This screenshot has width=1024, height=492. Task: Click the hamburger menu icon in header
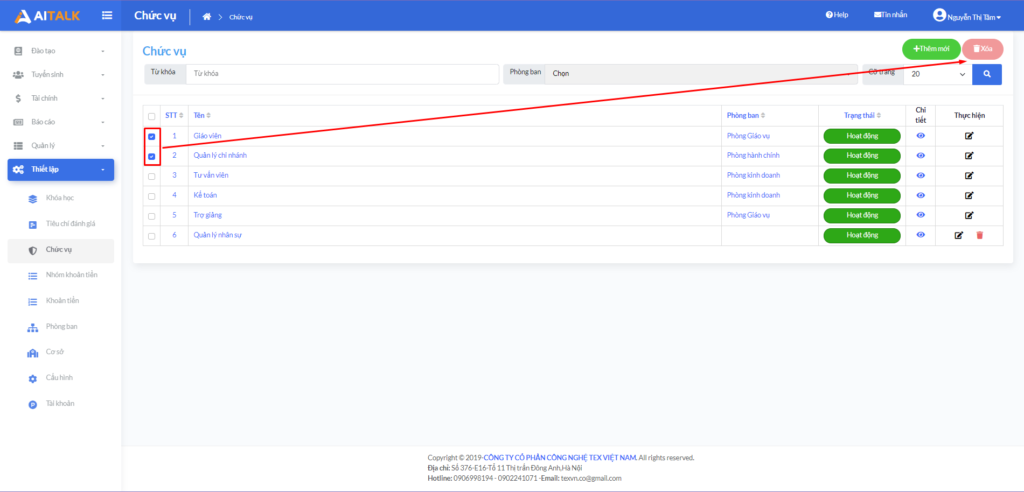pos(107,15)
